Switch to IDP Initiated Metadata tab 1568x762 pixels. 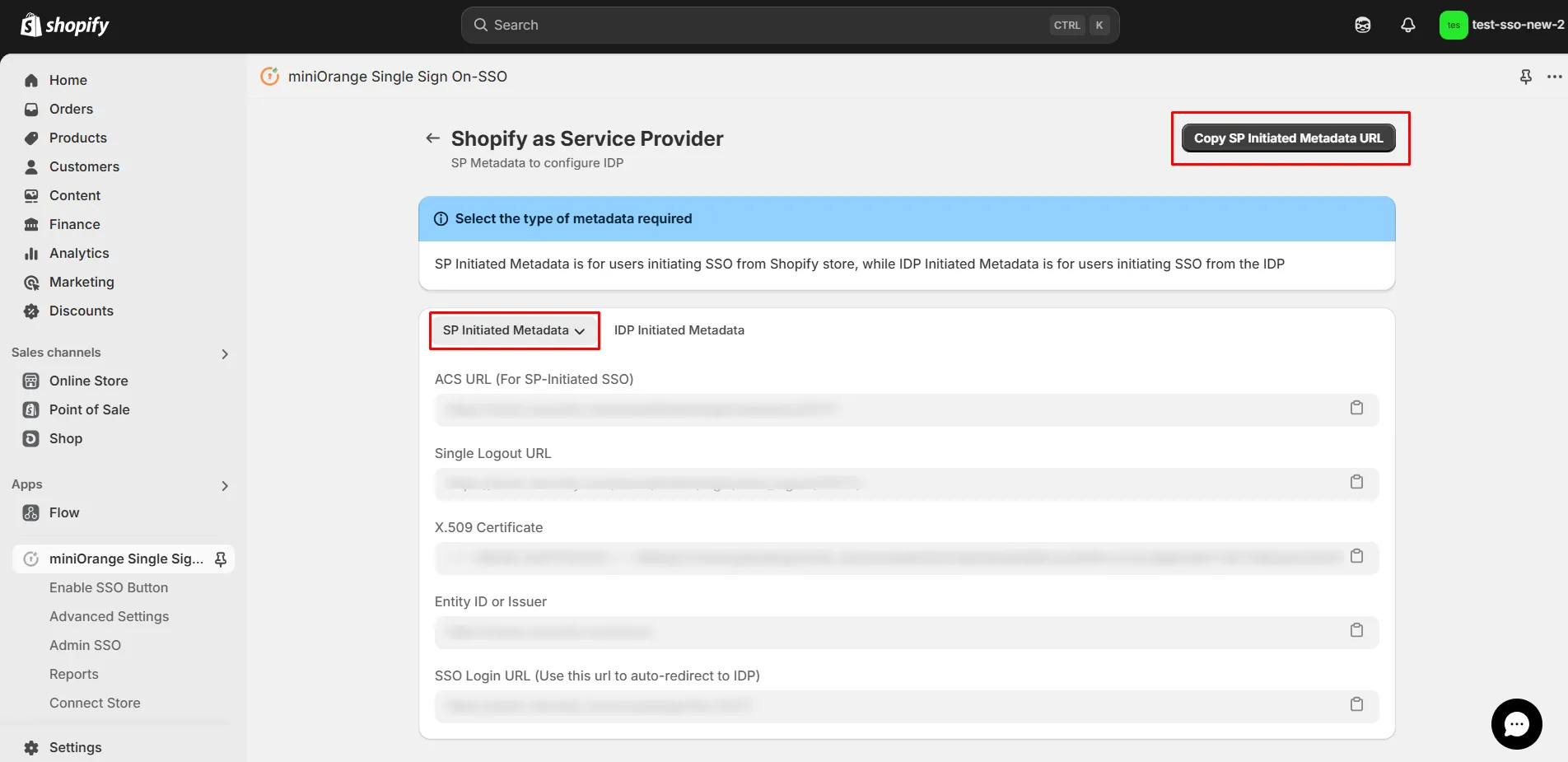679,330
